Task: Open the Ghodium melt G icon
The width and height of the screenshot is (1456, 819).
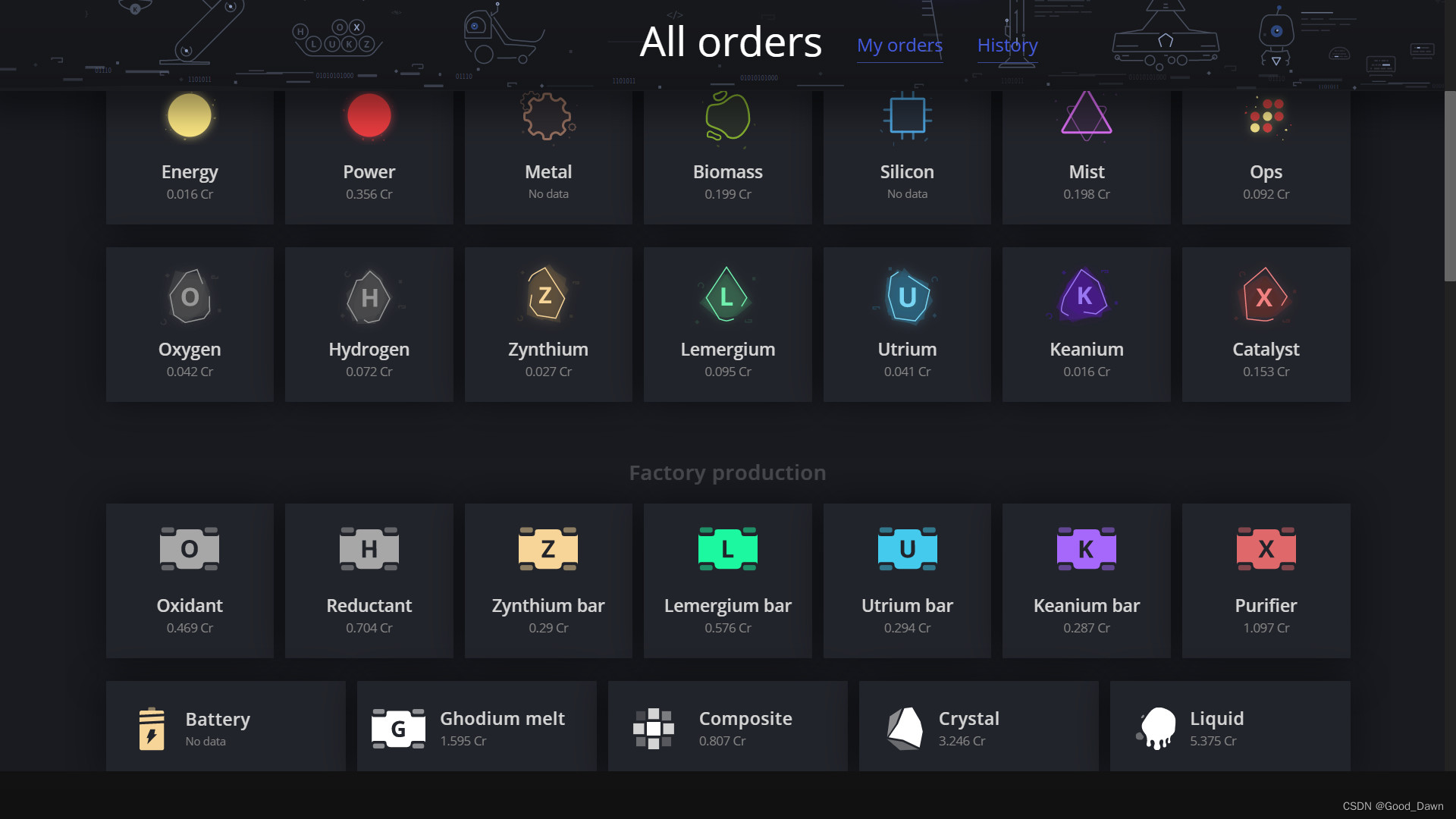Action: coord(398,729)
